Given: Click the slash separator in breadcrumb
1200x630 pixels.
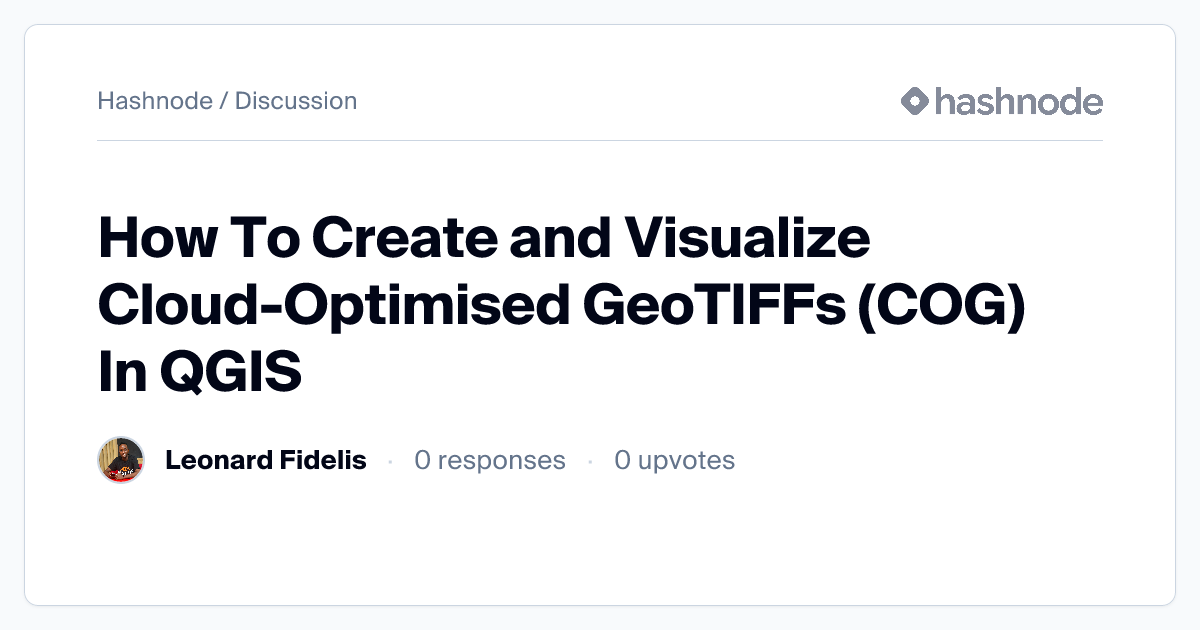Looking at the screenshot, I should (224, 101).
